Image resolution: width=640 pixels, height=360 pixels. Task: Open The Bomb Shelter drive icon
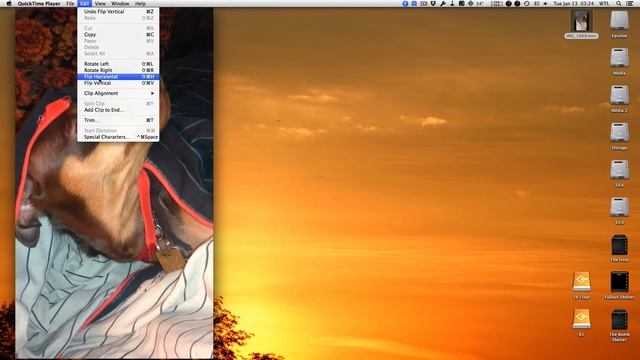pos(619,320)
